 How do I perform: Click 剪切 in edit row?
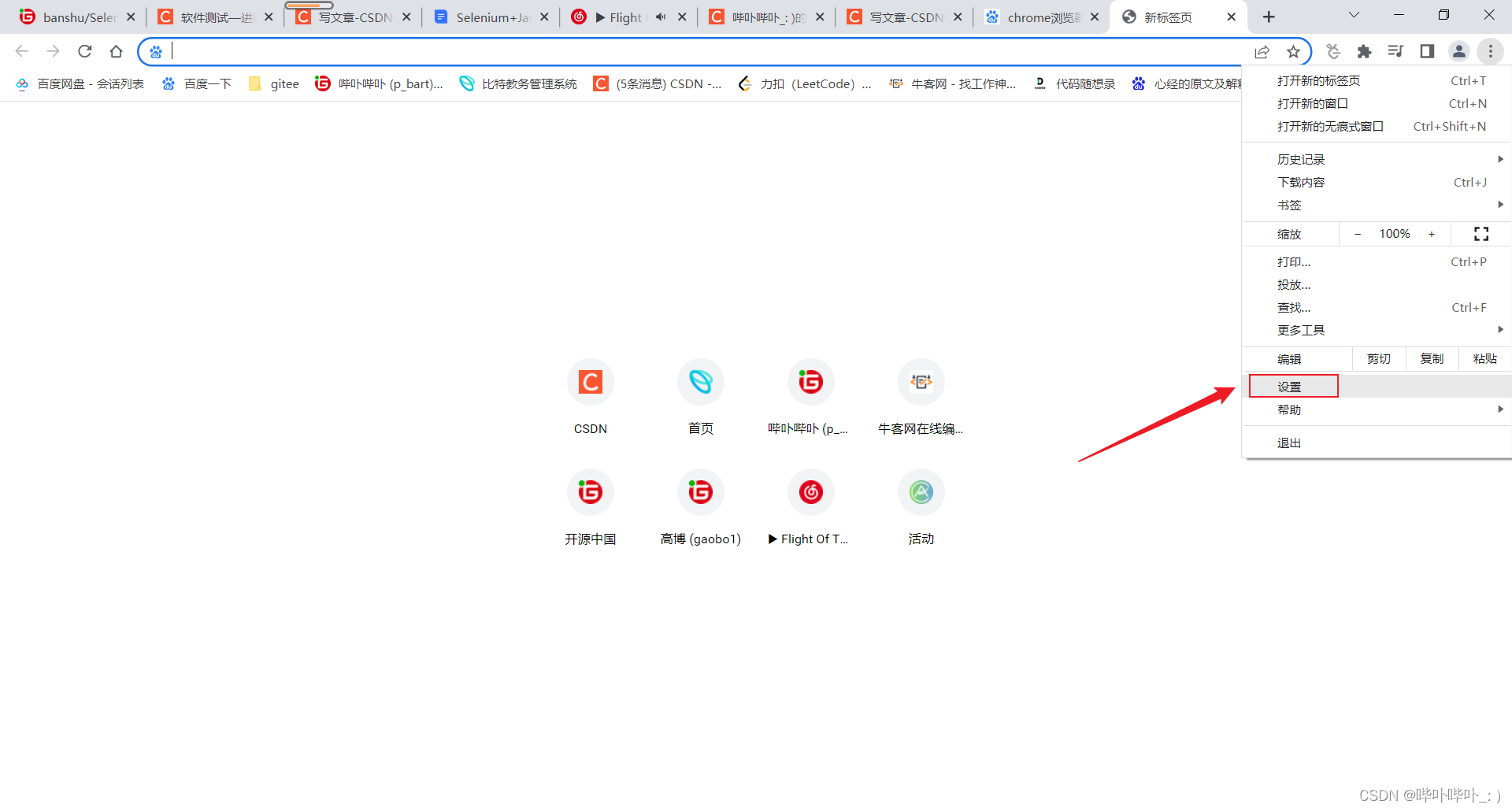tap(1379, 359)
